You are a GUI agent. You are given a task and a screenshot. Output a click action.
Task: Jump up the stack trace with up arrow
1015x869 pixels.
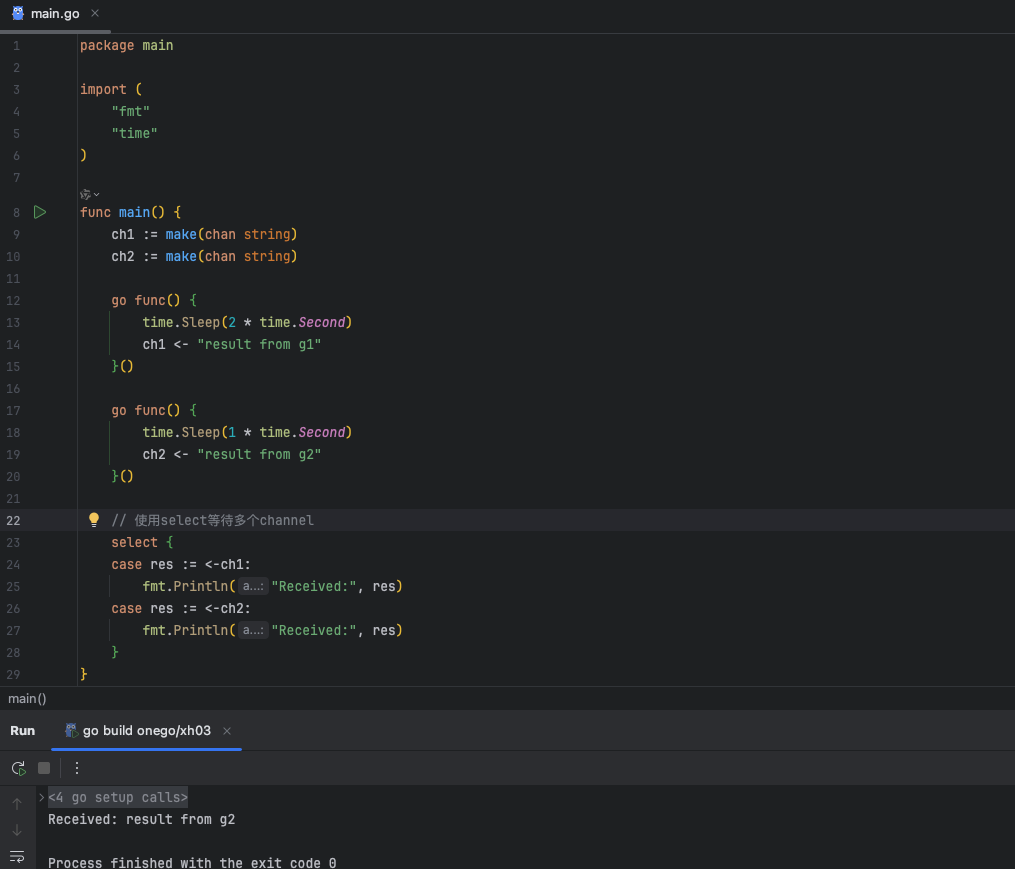[17, 804]
